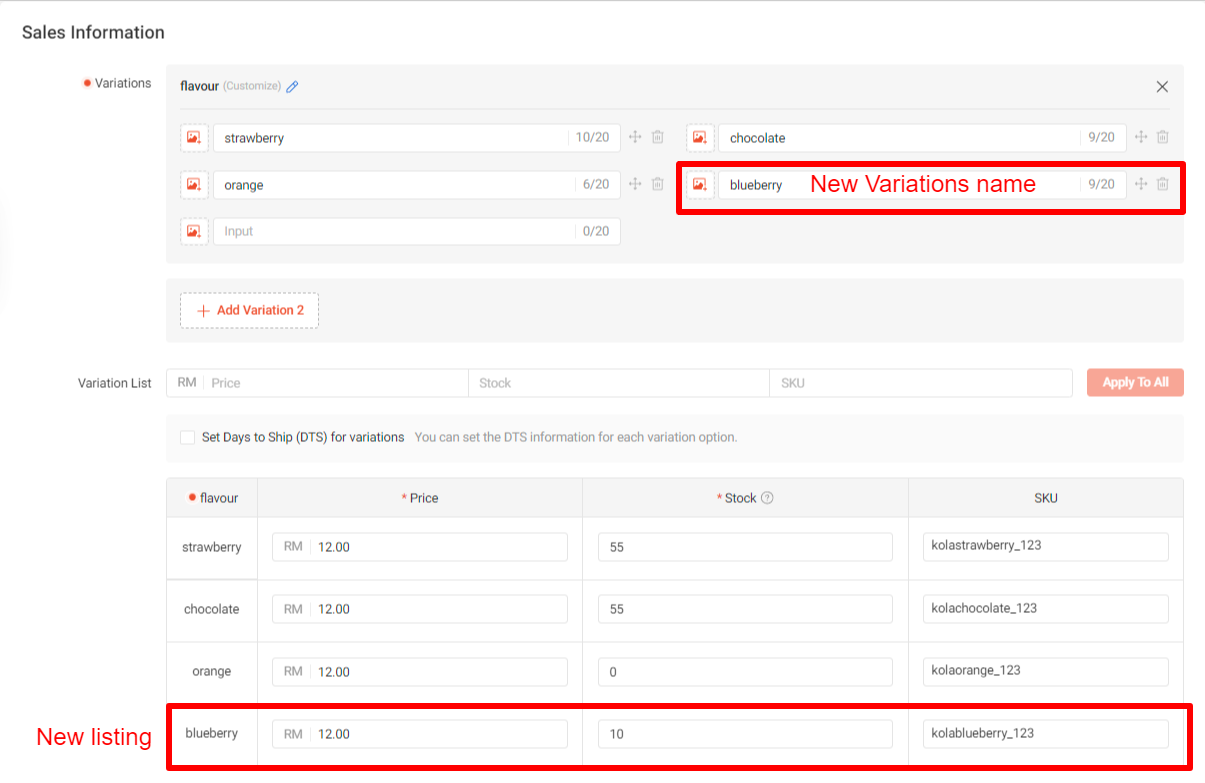This screenshot has height=783, width=1205.
Task: Click the image upload icon beside orange
Action: click(x=194, y=185)
